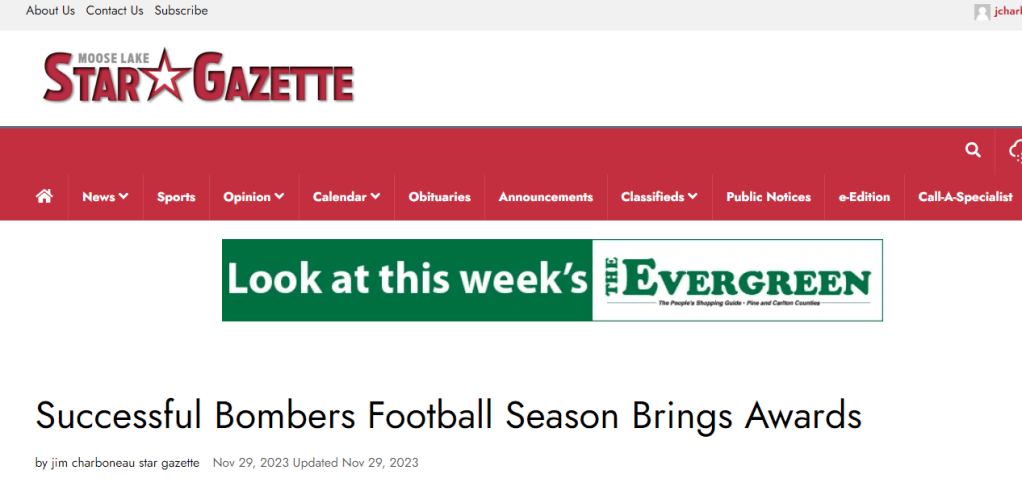Open the search magnifier icon

coord(973,150)
